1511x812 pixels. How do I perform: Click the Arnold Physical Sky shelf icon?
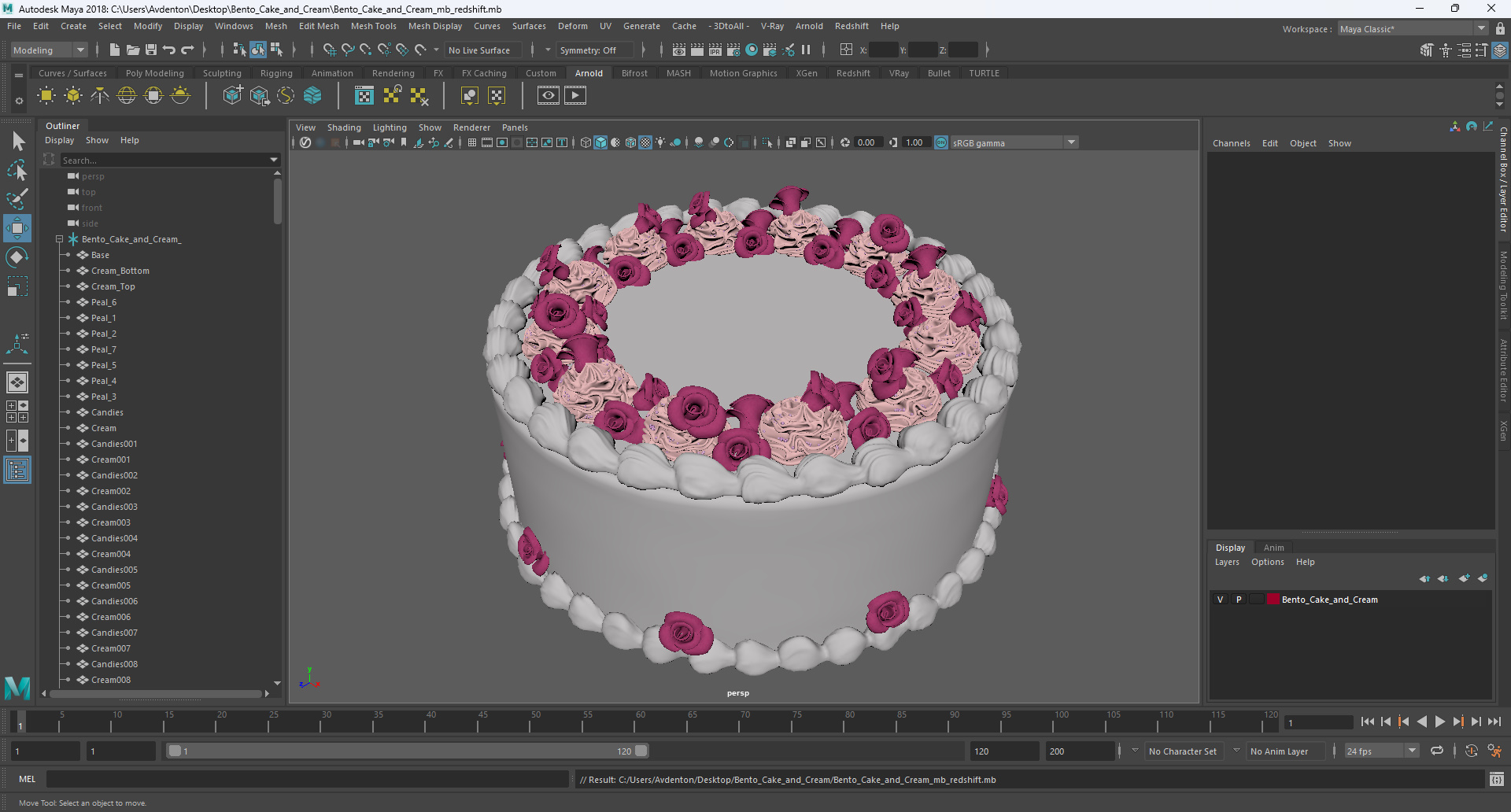tap(180, 96)
